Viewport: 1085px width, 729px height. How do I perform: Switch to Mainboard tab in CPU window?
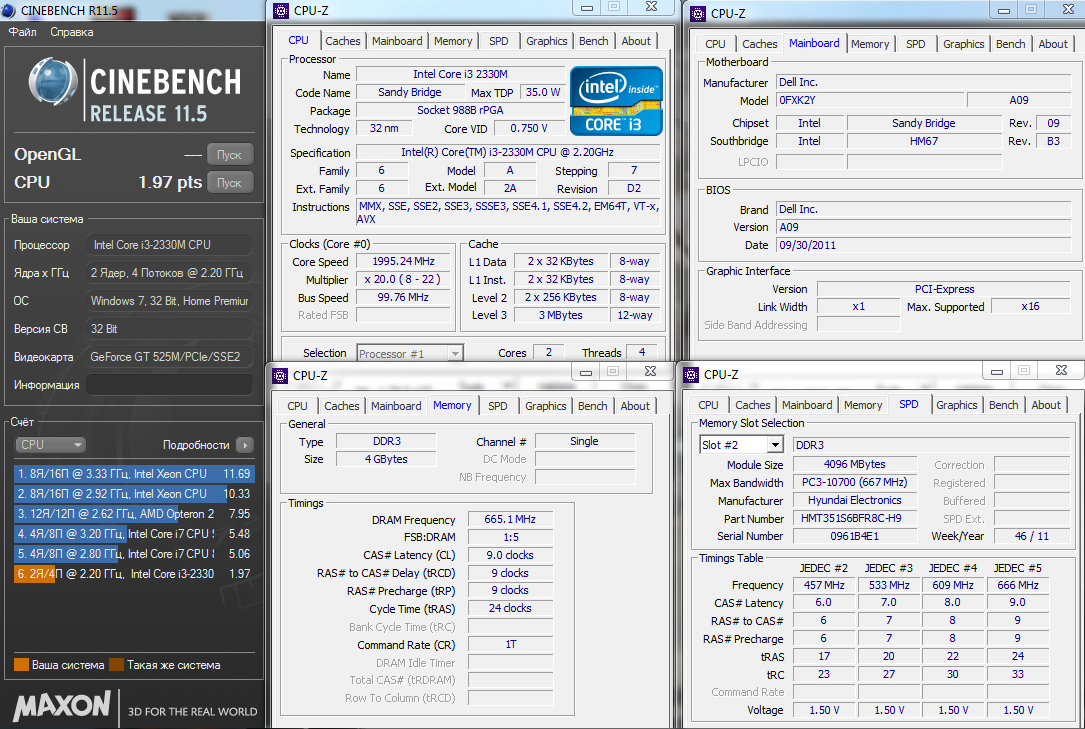(397, 41)
